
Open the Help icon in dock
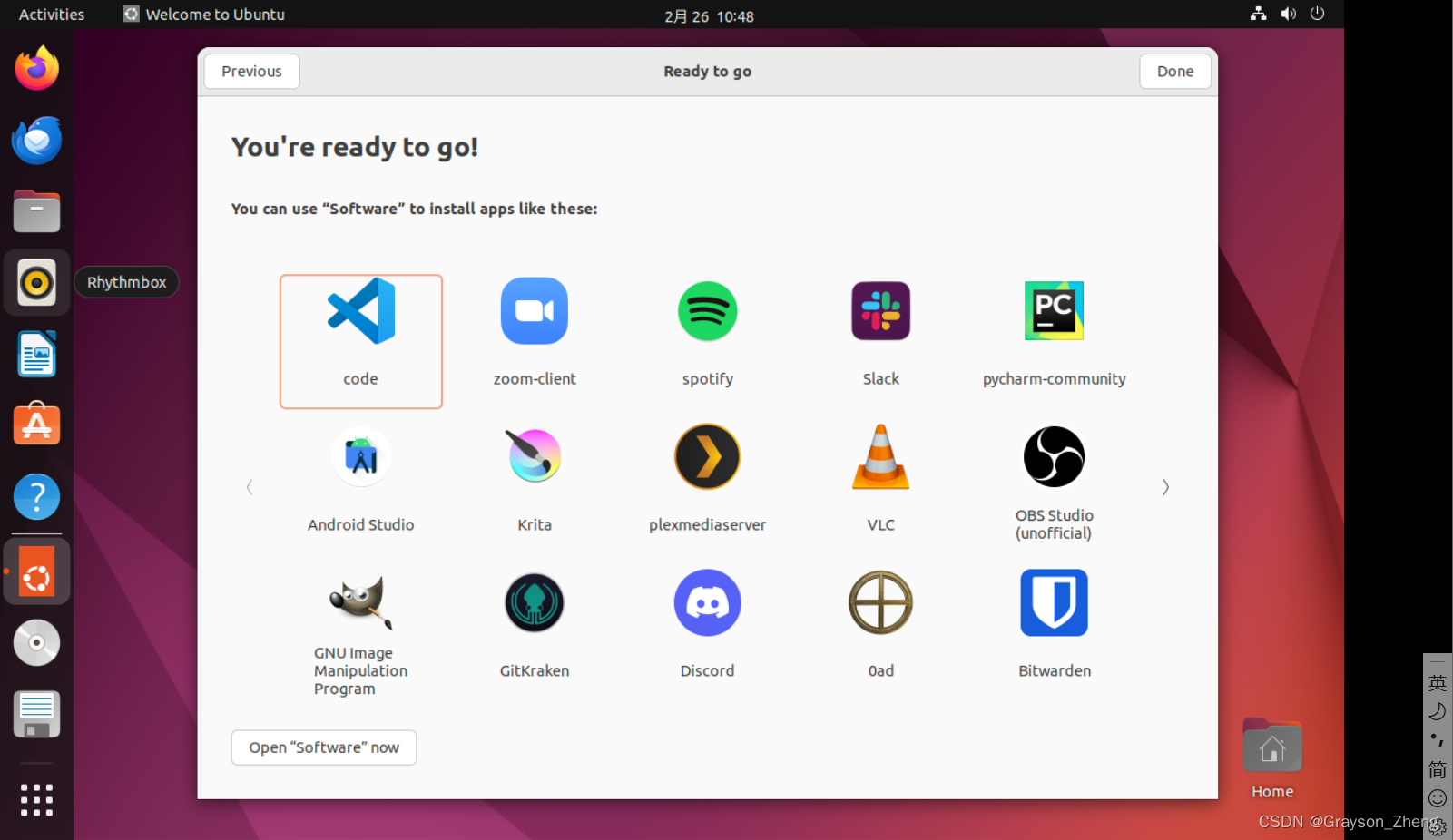click(36, 497)
